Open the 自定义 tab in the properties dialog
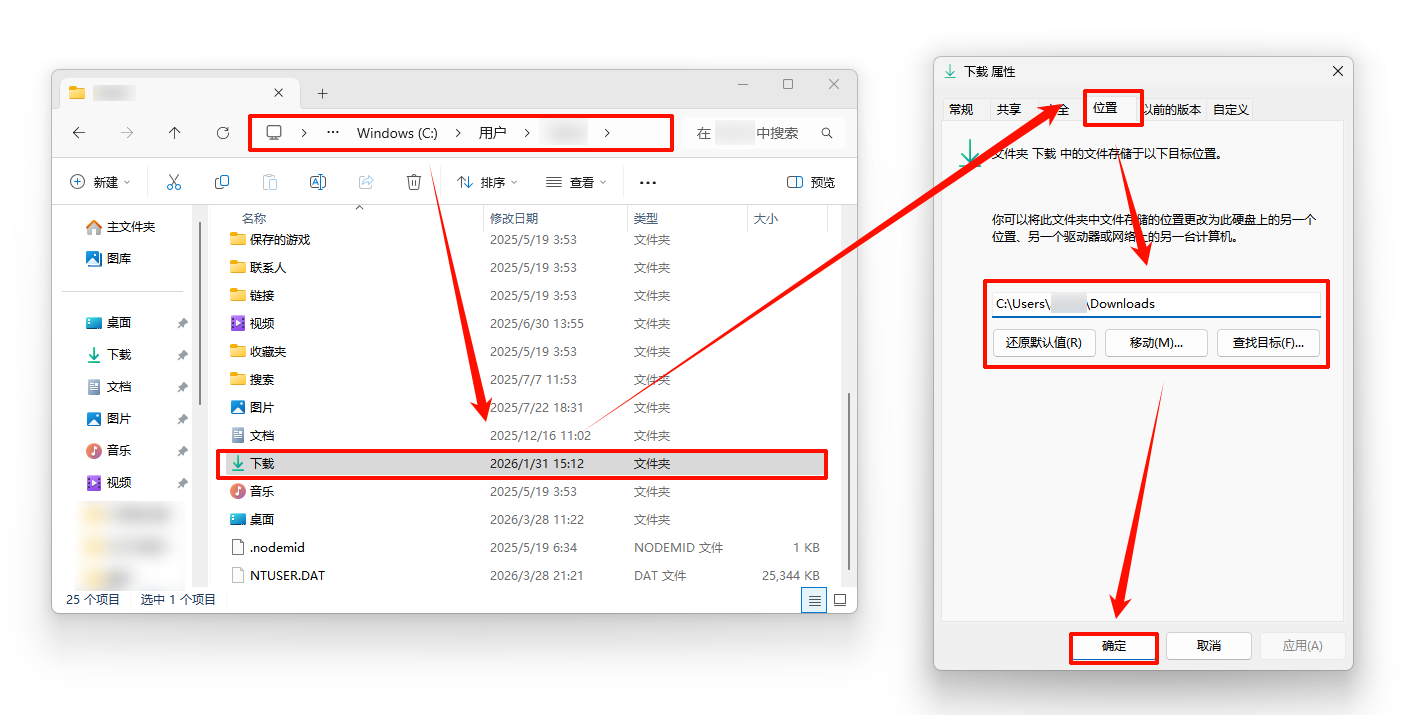This screenshot has width=1405, height=715. pos(1229,109)
